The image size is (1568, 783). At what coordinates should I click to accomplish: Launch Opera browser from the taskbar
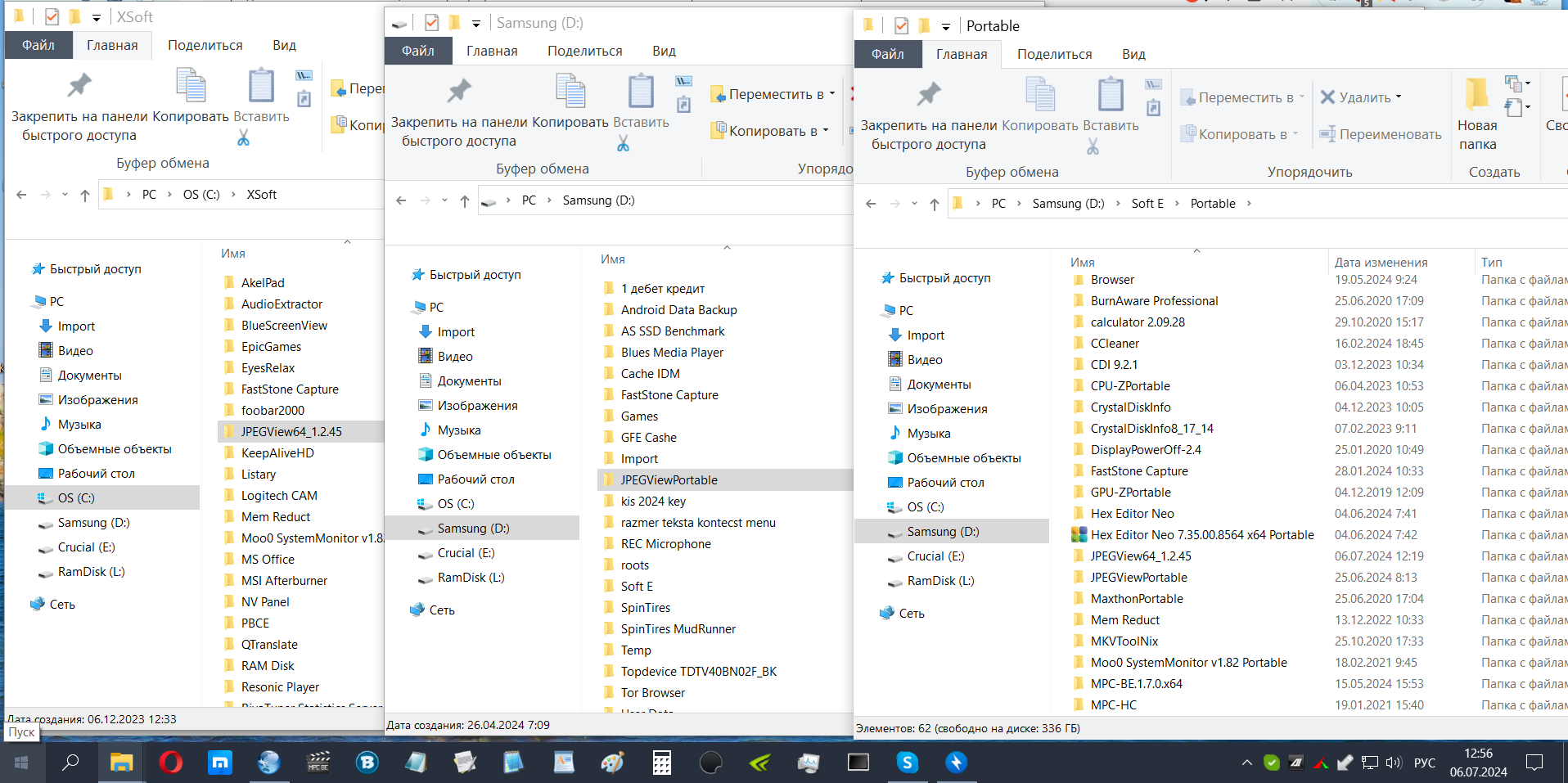coord(171,763)
